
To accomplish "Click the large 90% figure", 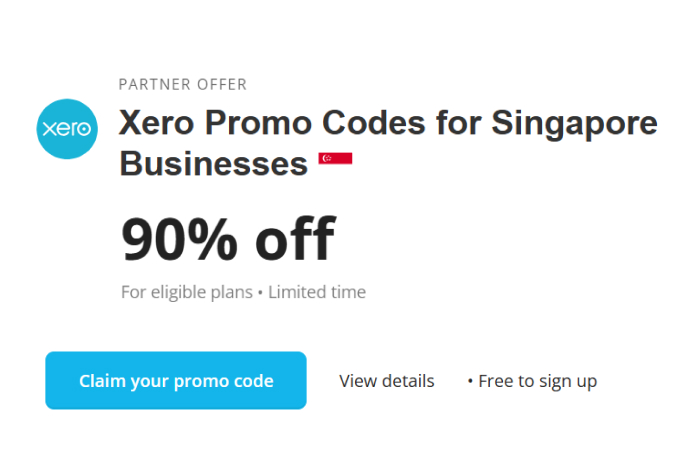I will 181,240.
